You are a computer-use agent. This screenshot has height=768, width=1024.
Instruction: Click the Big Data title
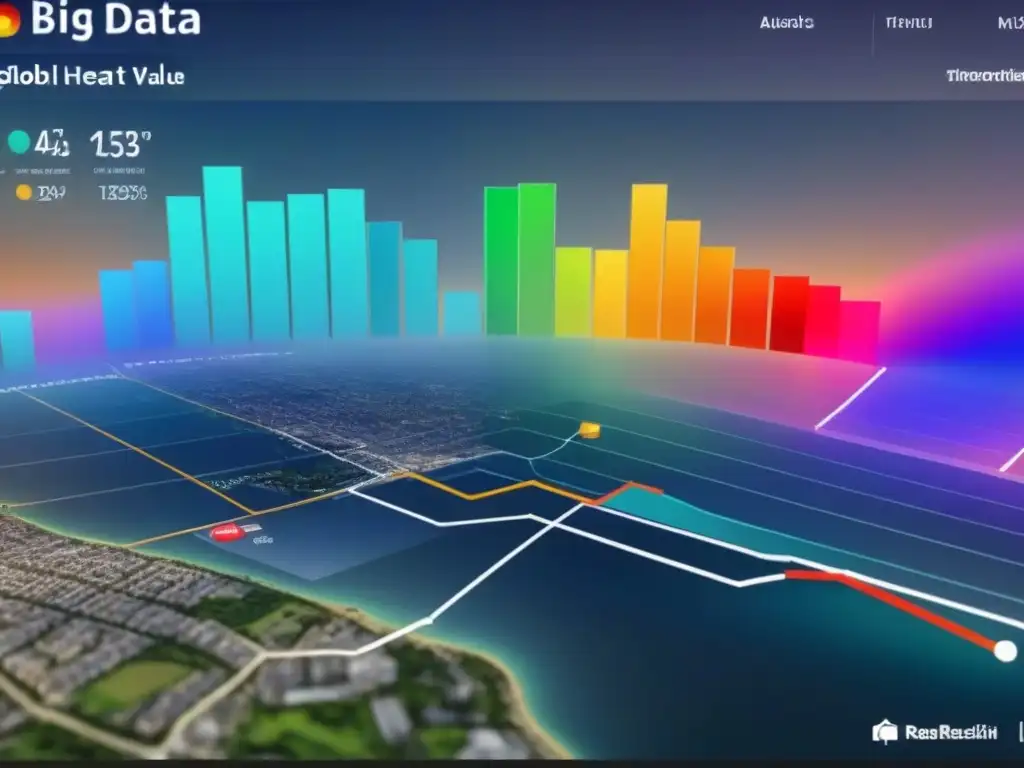click(115, 20)
